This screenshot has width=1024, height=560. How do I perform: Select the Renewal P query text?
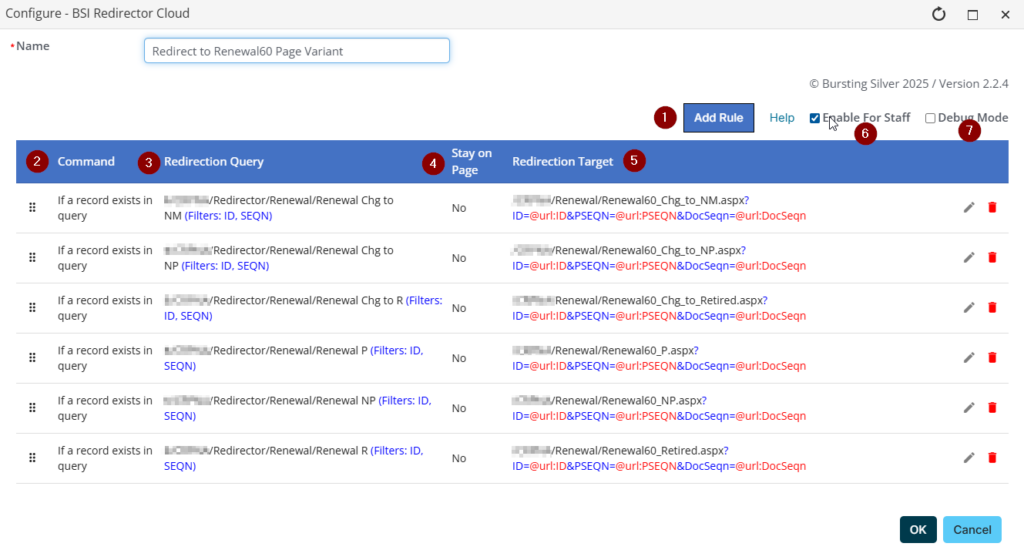[294, 358]
